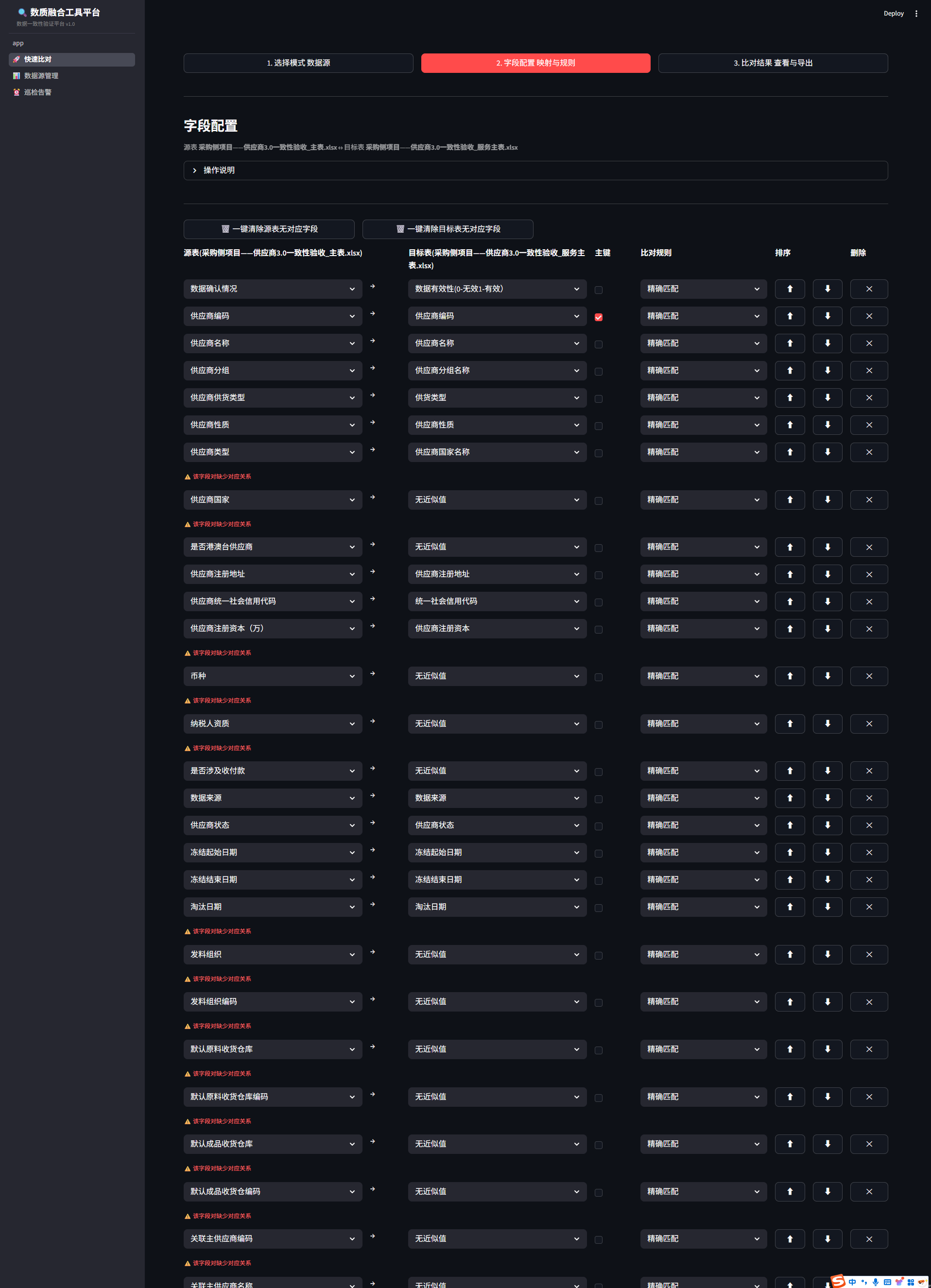
Task: Move the 发料组织 row down
Action: 827,955
